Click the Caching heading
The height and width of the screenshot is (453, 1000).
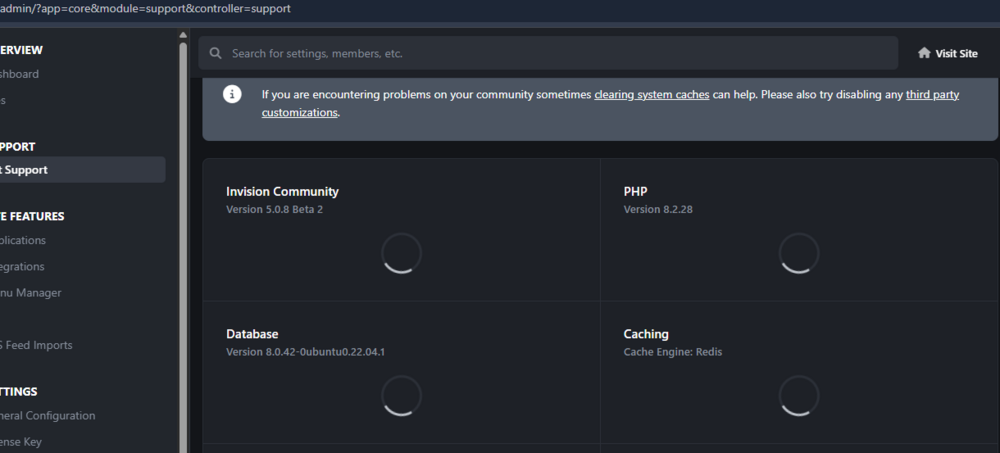646,334
